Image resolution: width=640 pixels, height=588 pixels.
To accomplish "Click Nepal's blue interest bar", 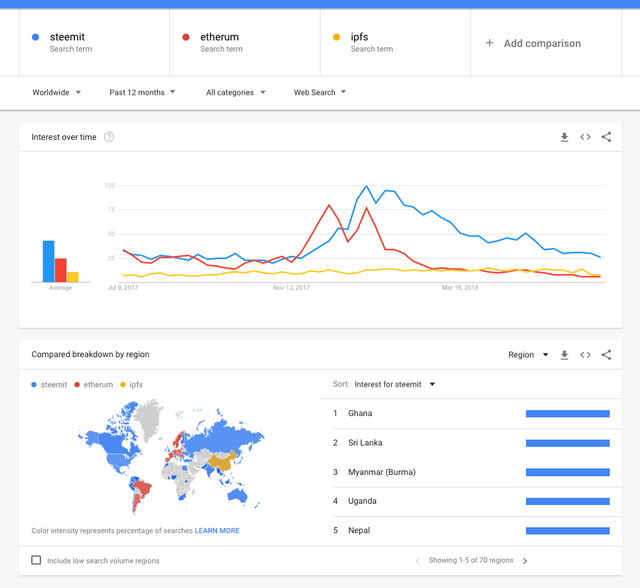I will [568, 531].
